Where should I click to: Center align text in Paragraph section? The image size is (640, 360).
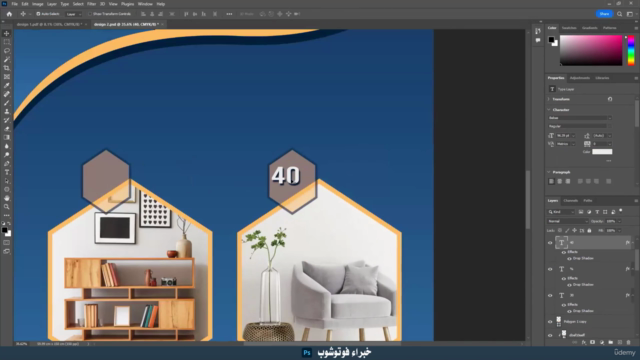click(x=560, y=181)
